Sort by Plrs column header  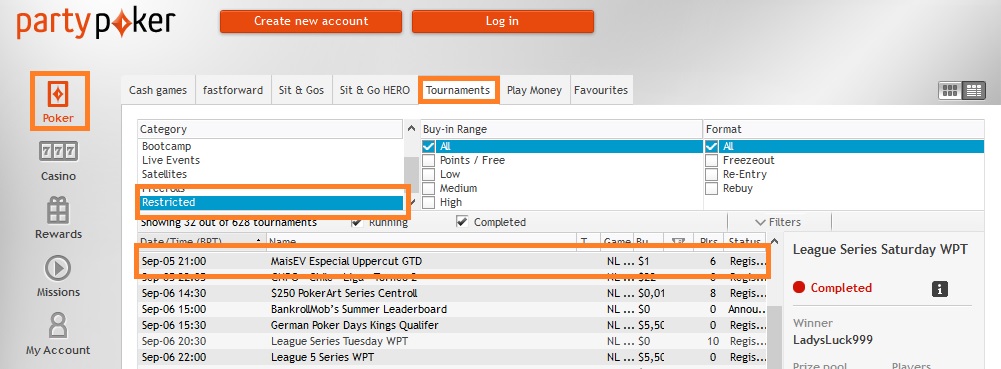click(709, 241)
